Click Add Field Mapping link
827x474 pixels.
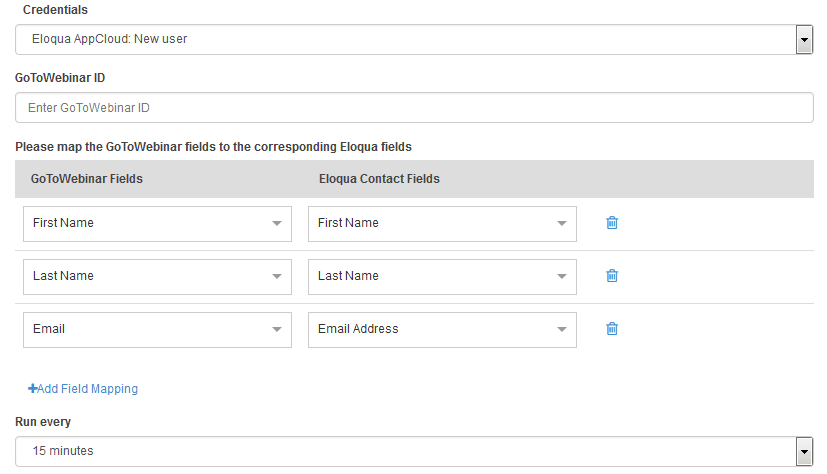click(83, 389)
